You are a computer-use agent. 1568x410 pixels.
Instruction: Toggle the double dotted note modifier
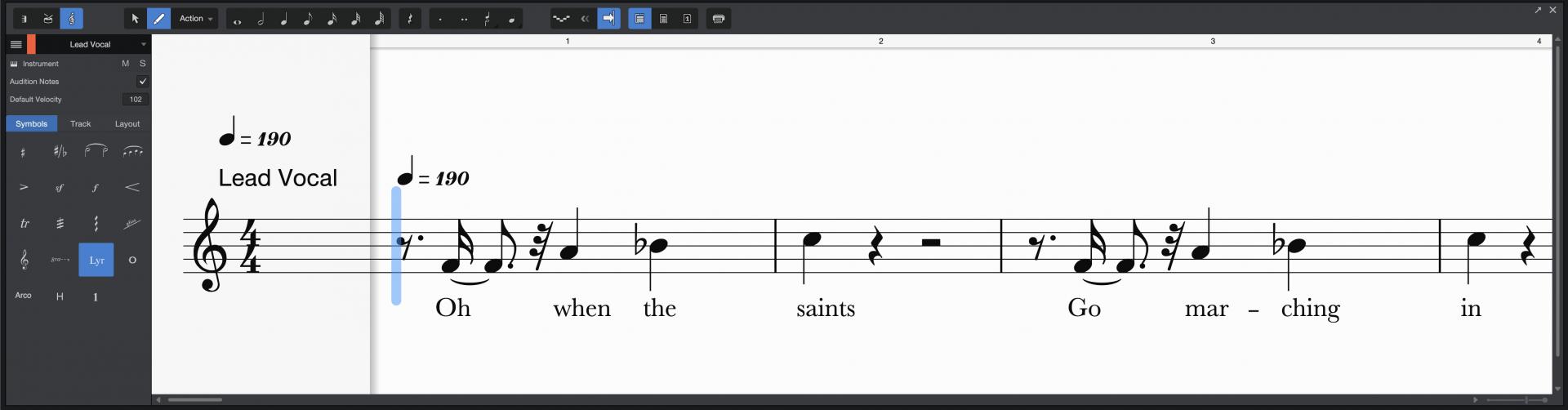[x=465, y=19]
